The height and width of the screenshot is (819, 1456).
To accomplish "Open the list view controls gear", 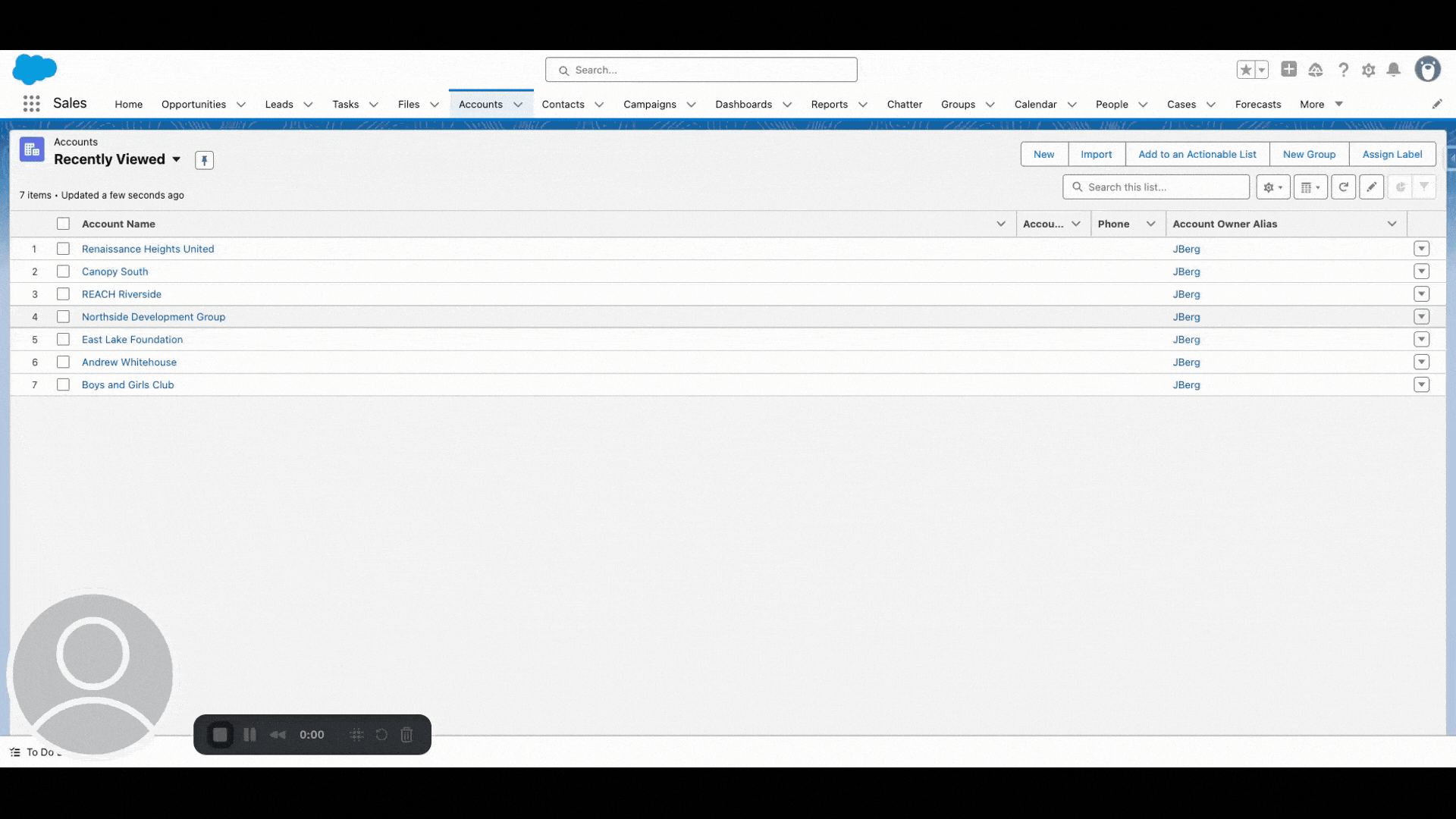I will coord(1272,187).
